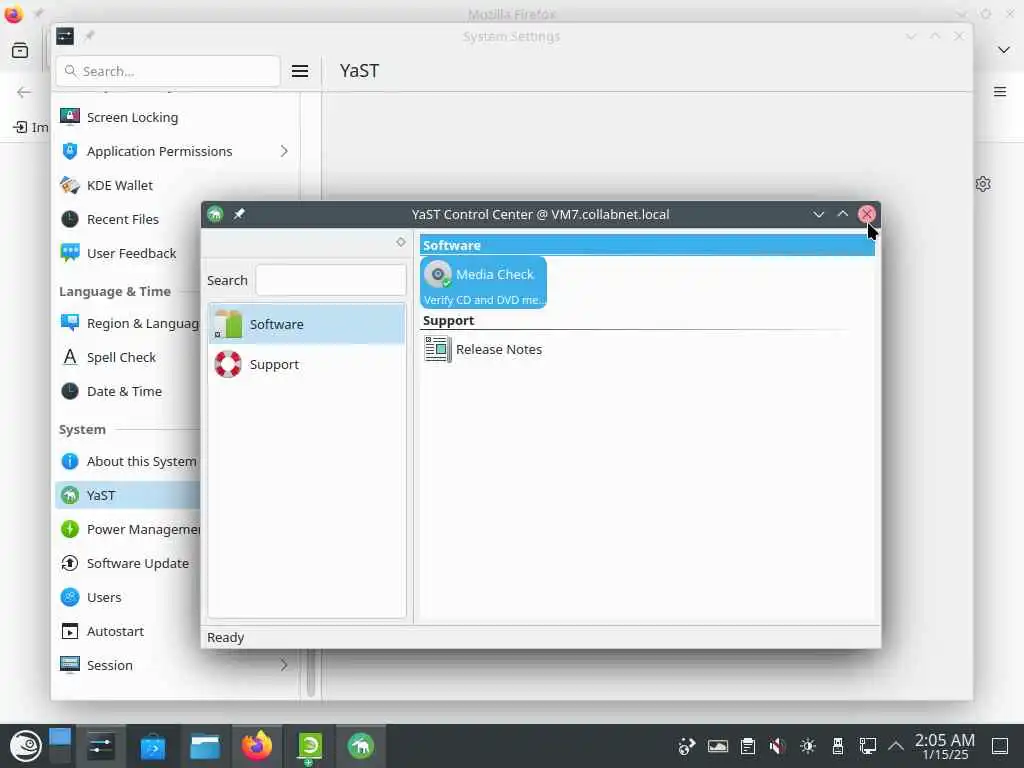Toggle pin on YaST Control Center window

click(x=239, y=214)
